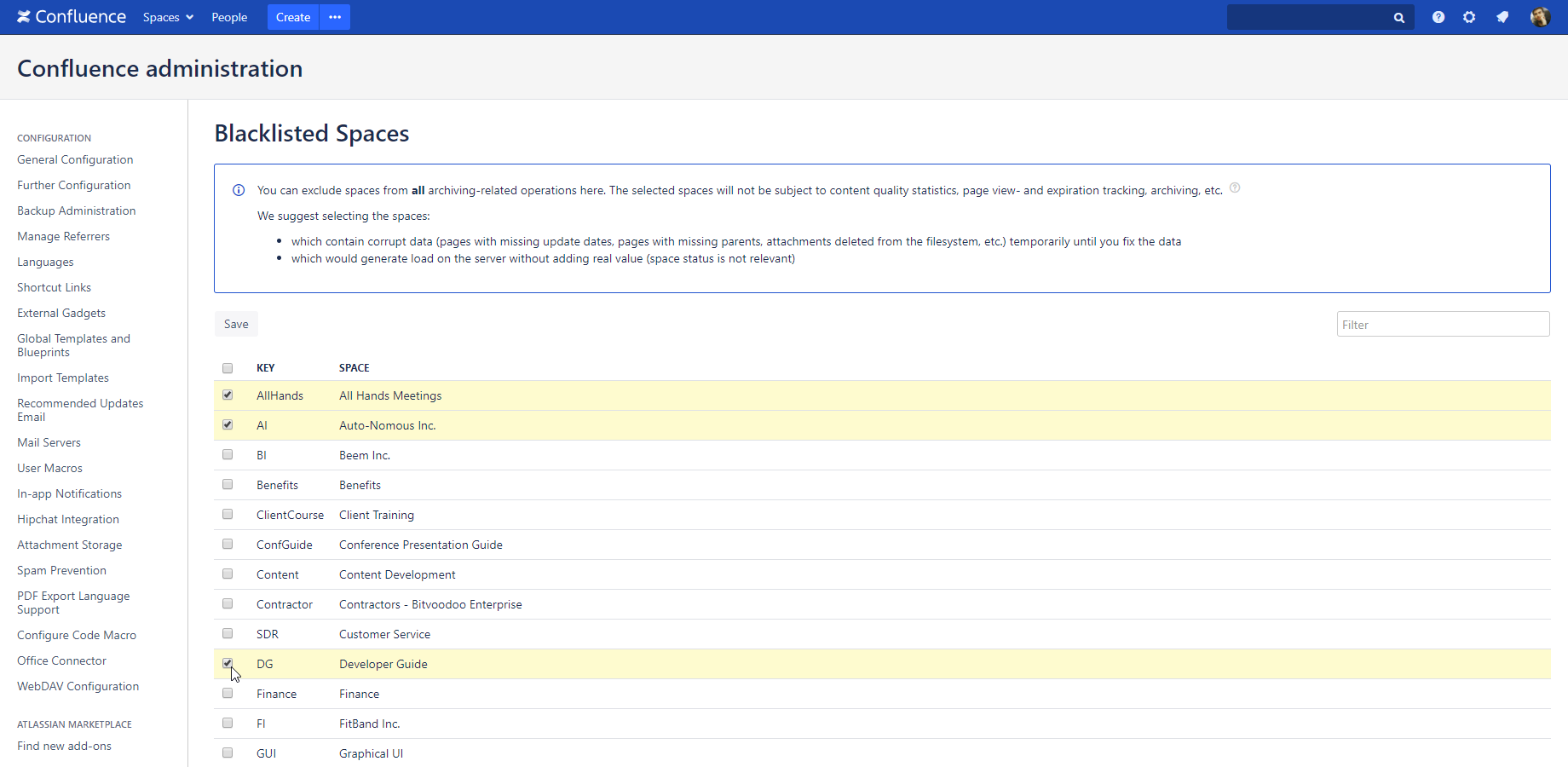Click the search magnifier icon
Image resolution: width=1568 pixels, height=767 pixels.
[x=1398, y=18]
